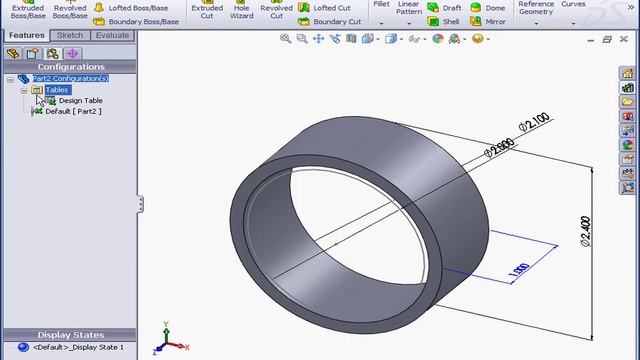The height and width of the screenshot is (360, 640).
Task: Open the Apply Scene dropdown arrow
Action: 464,40
